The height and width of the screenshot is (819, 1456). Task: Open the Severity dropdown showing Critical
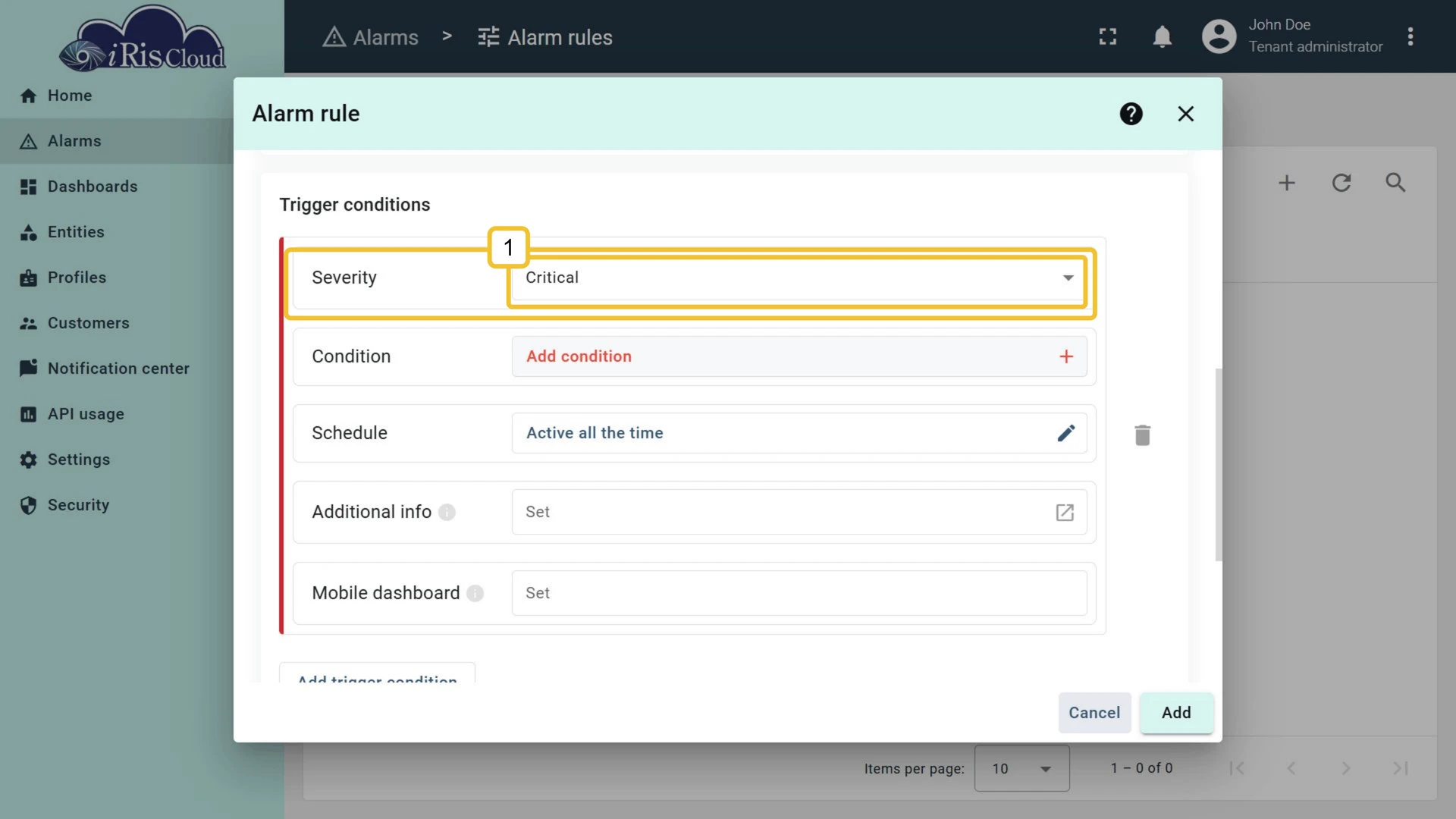point(799,278)
